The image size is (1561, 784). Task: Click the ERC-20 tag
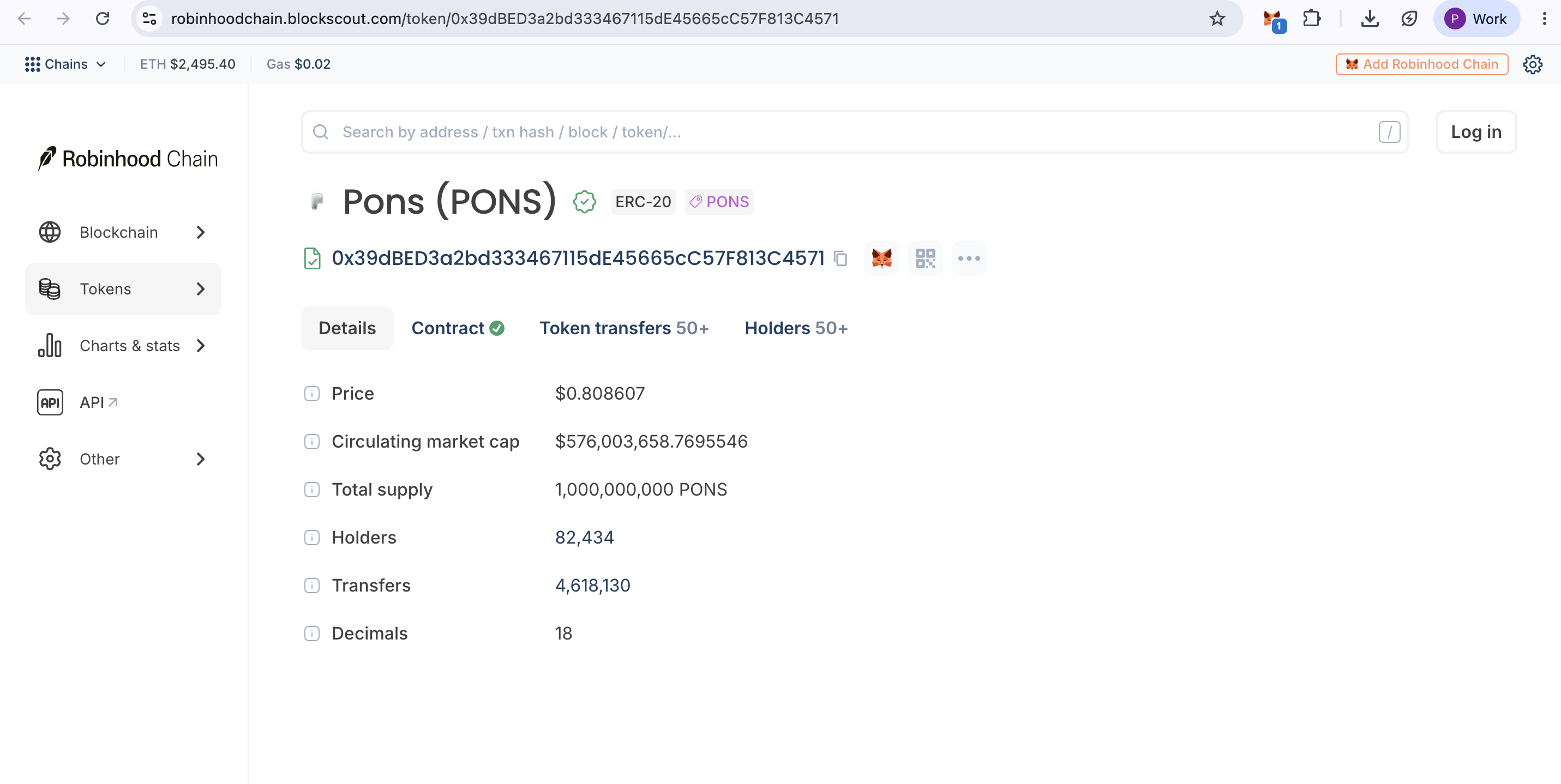(x=643, y=202)
